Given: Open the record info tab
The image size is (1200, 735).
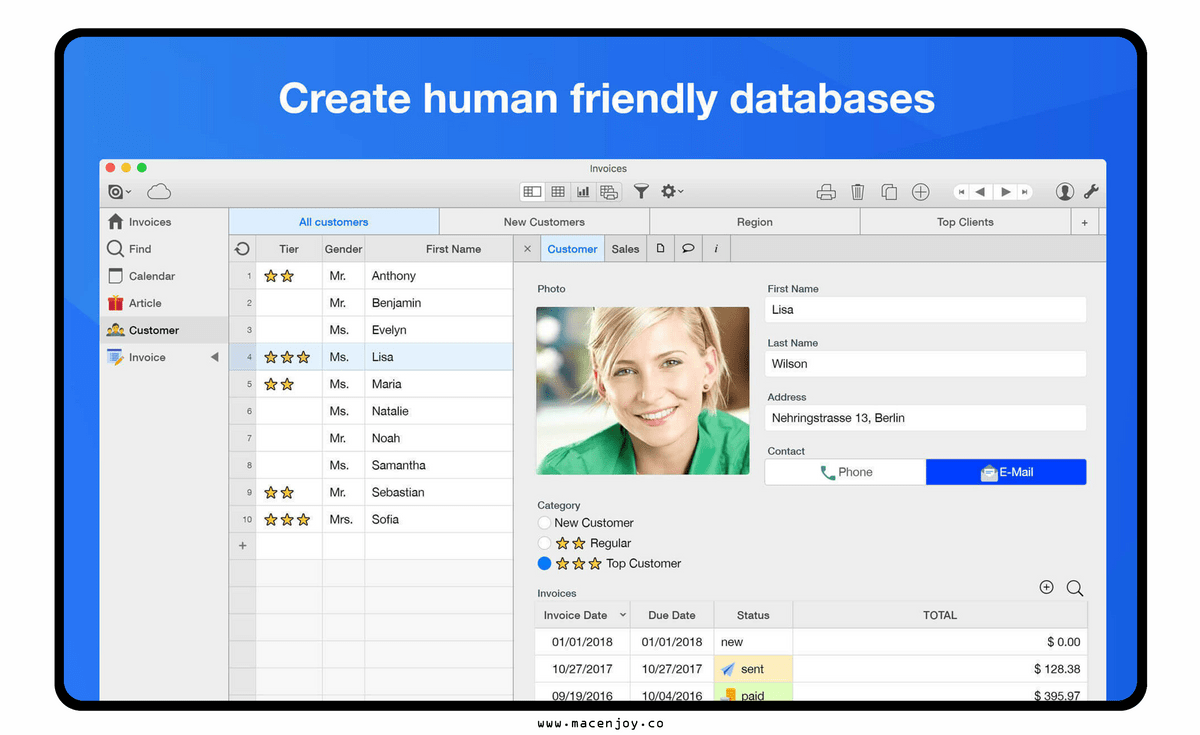Looking at the screenshot, I should [716, 249].
